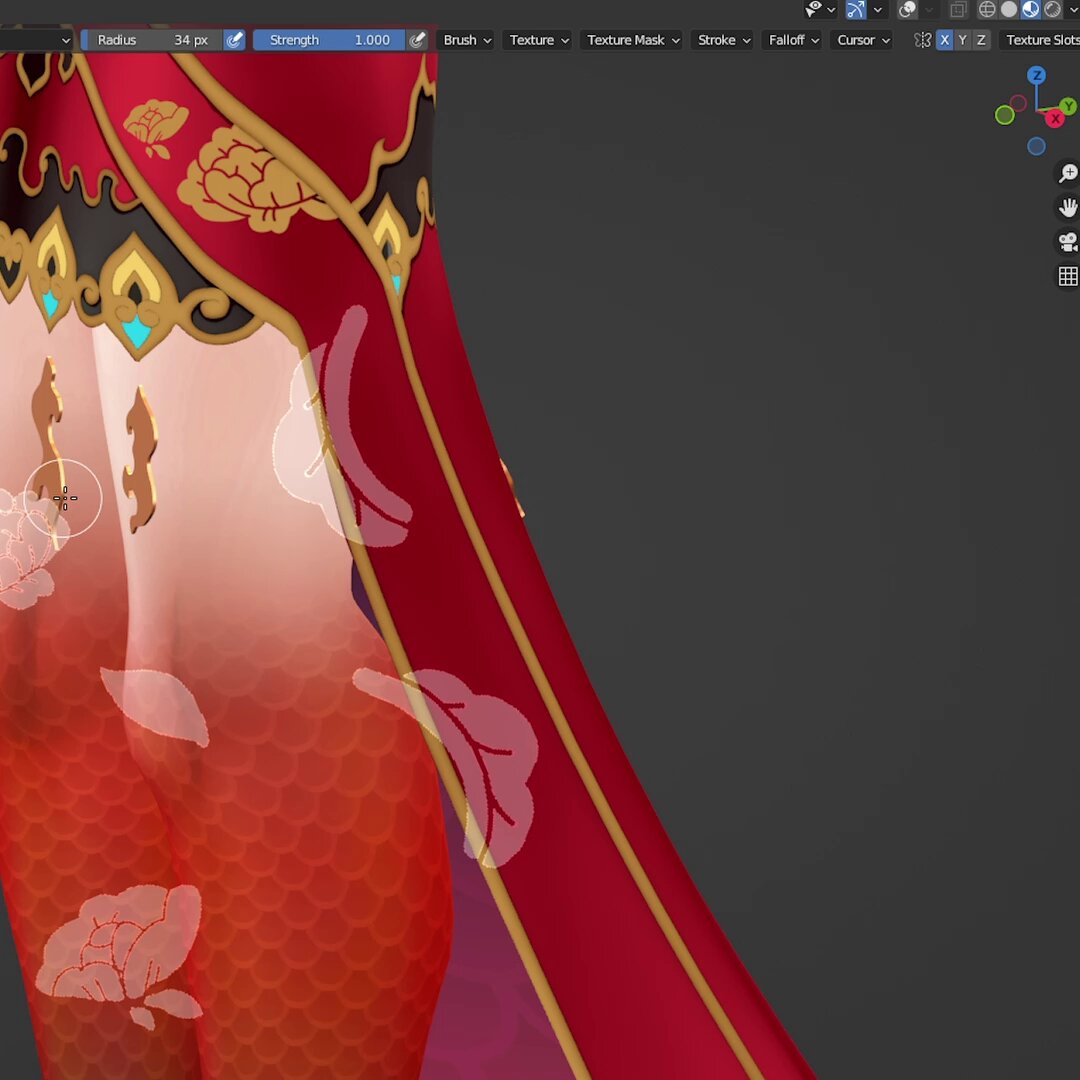Switch to rendered viewport shading

click(1053, 10)
